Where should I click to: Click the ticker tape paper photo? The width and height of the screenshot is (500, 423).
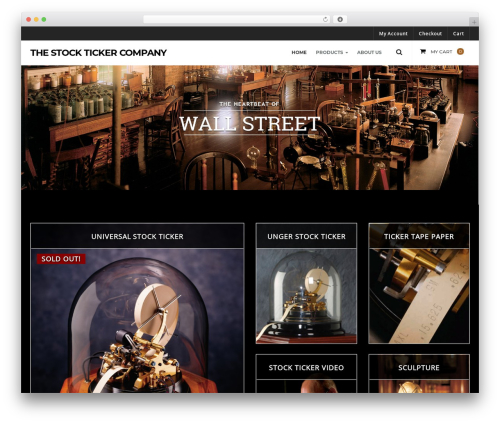click(x=419, y=296)
